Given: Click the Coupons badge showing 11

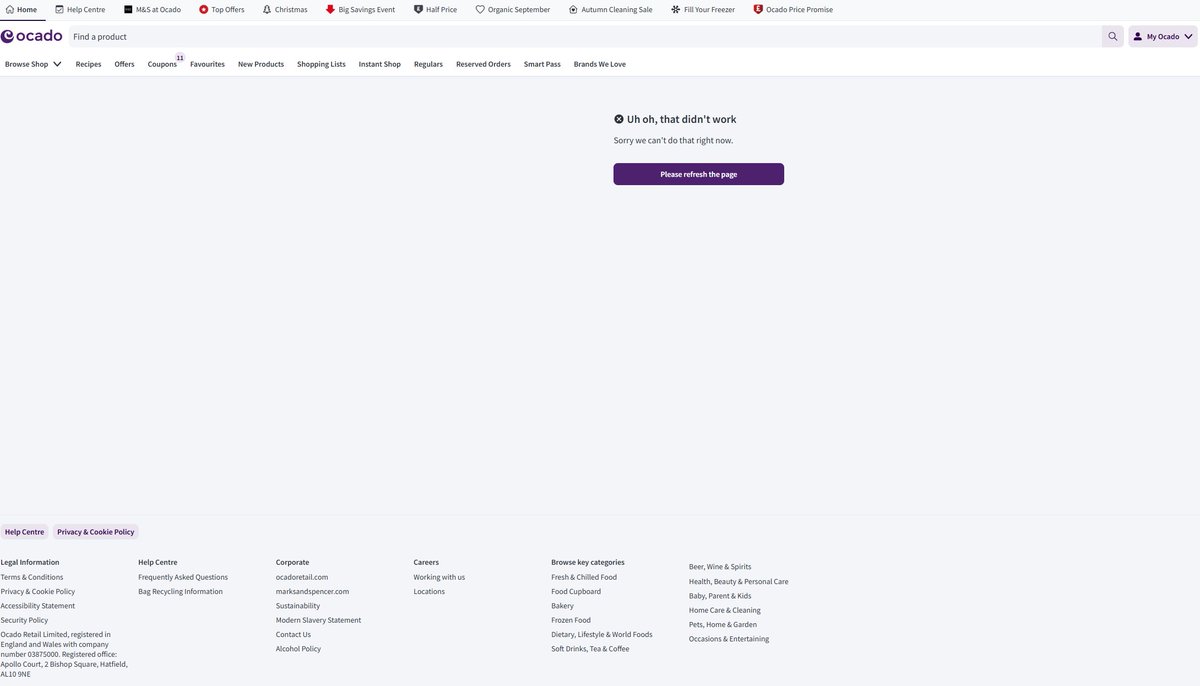Looking at the screenshot, I should click(x=180, y=58).
